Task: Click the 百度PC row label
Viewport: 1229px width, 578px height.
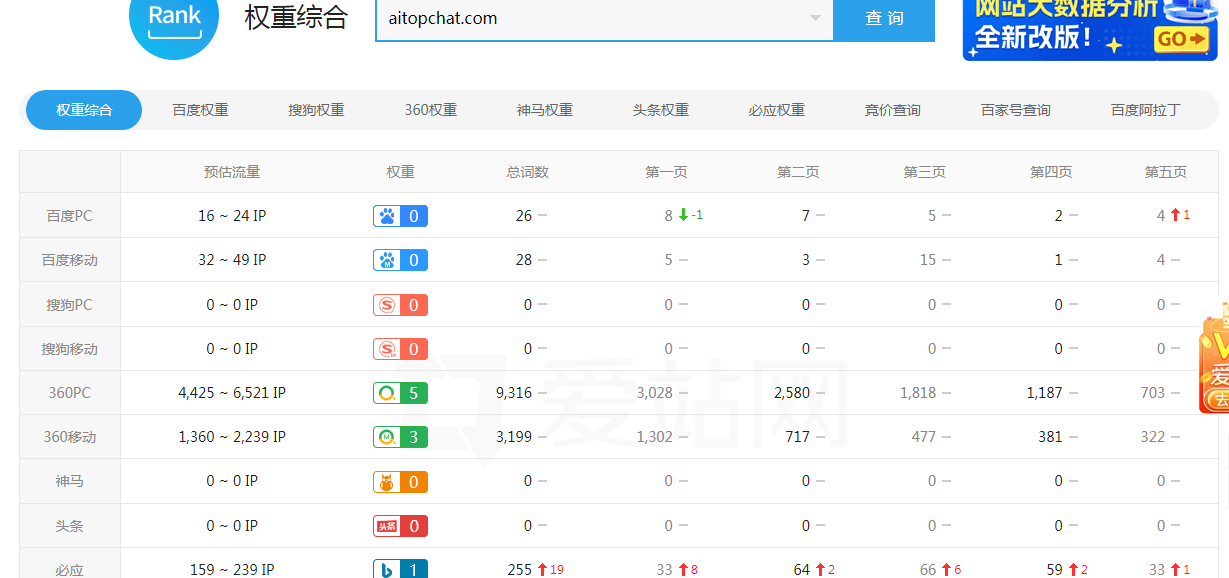Action: pos(70,215)
